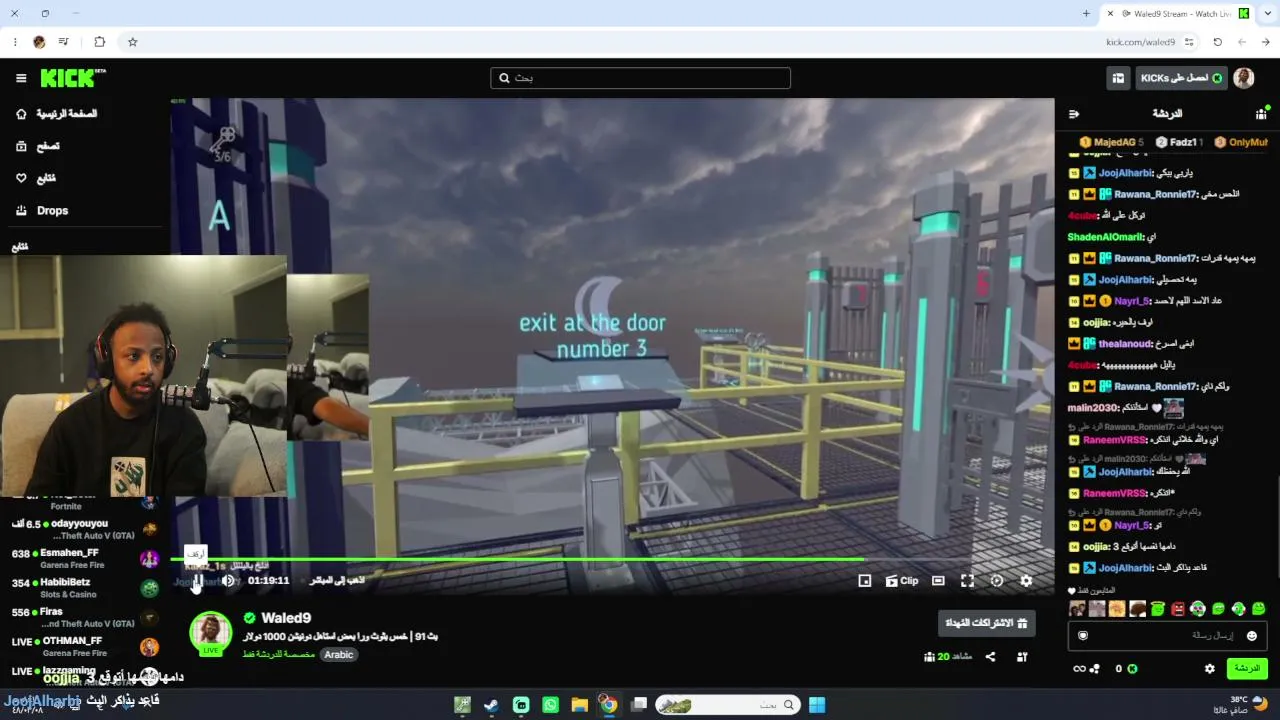Image resolution: width=1280 pixels, height=720 pixels.
Task: Create a Clip of the stream
Action: coord(902,581)
